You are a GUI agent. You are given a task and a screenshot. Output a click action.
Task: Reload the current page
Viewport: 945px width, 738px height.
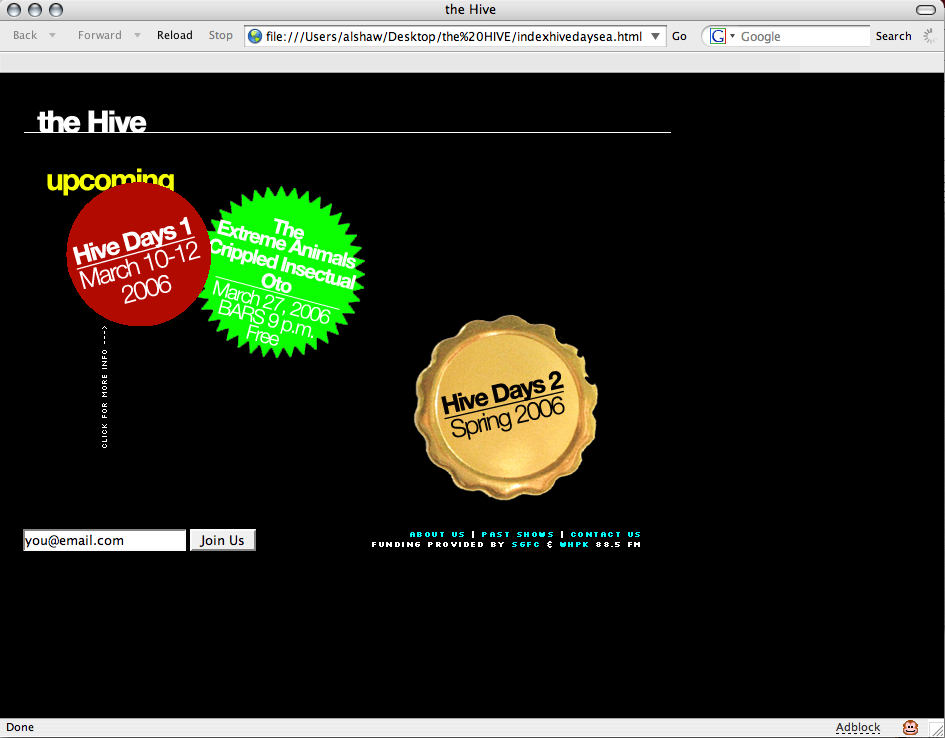(x=175, y=36)
